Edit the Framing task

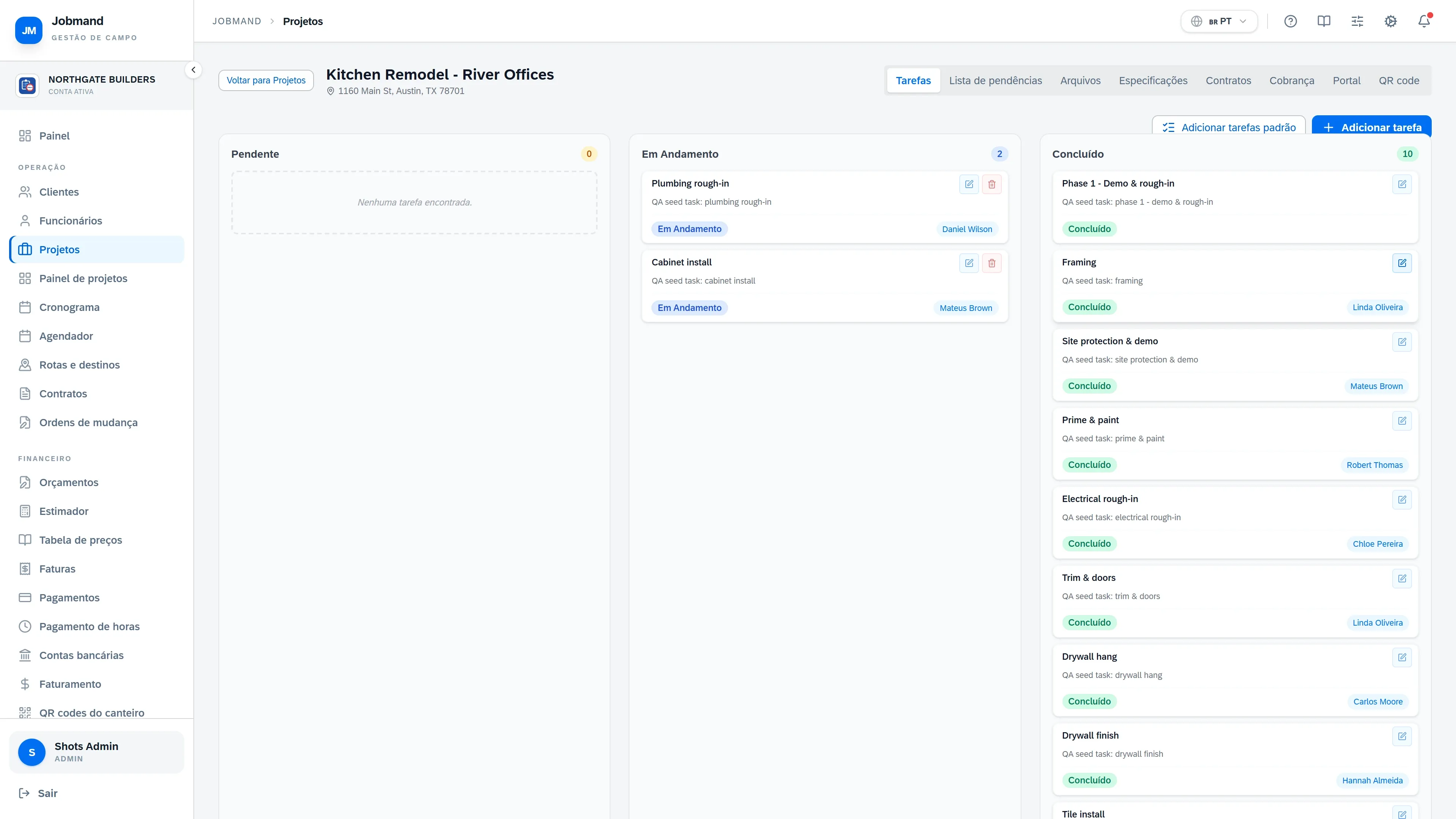coord(1402,263)
